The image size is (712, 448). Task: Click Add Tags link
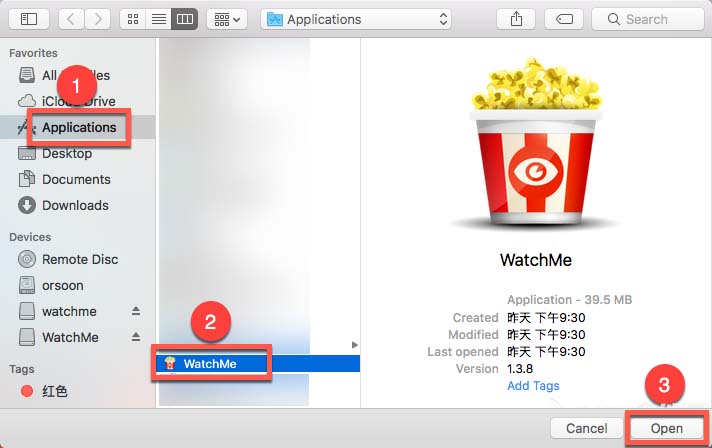(x=533, y=386)
